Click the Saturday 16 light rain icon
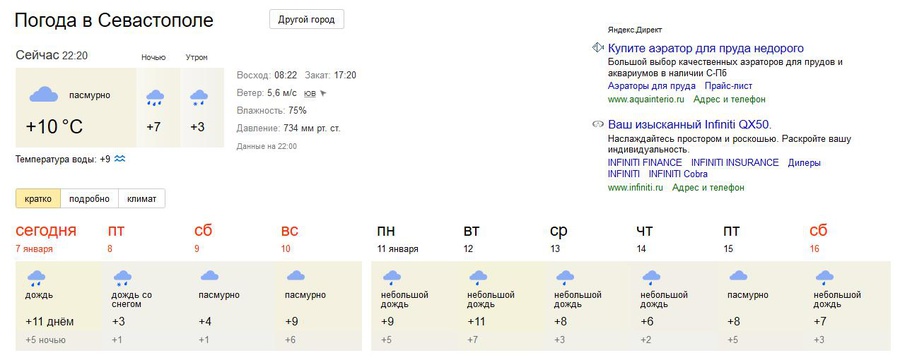 tap(824, 278)
